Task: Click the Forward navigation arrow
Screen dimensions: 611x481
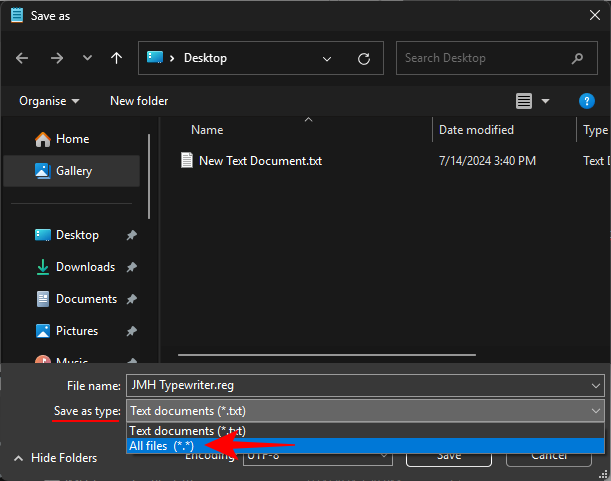Action: [x=56, y=58]
